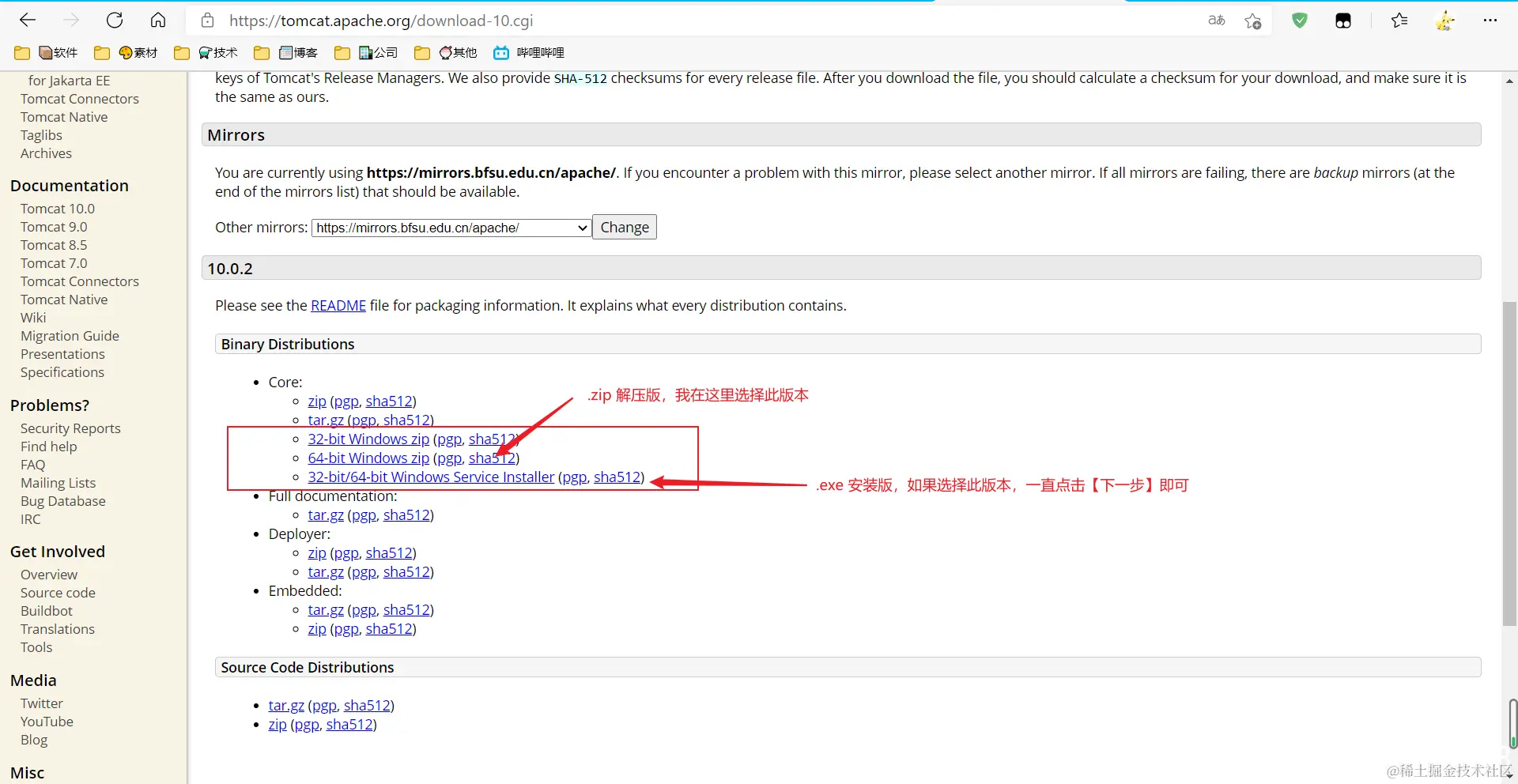
Task: Open the 其他 bookmarks folder
Action: 446,53
